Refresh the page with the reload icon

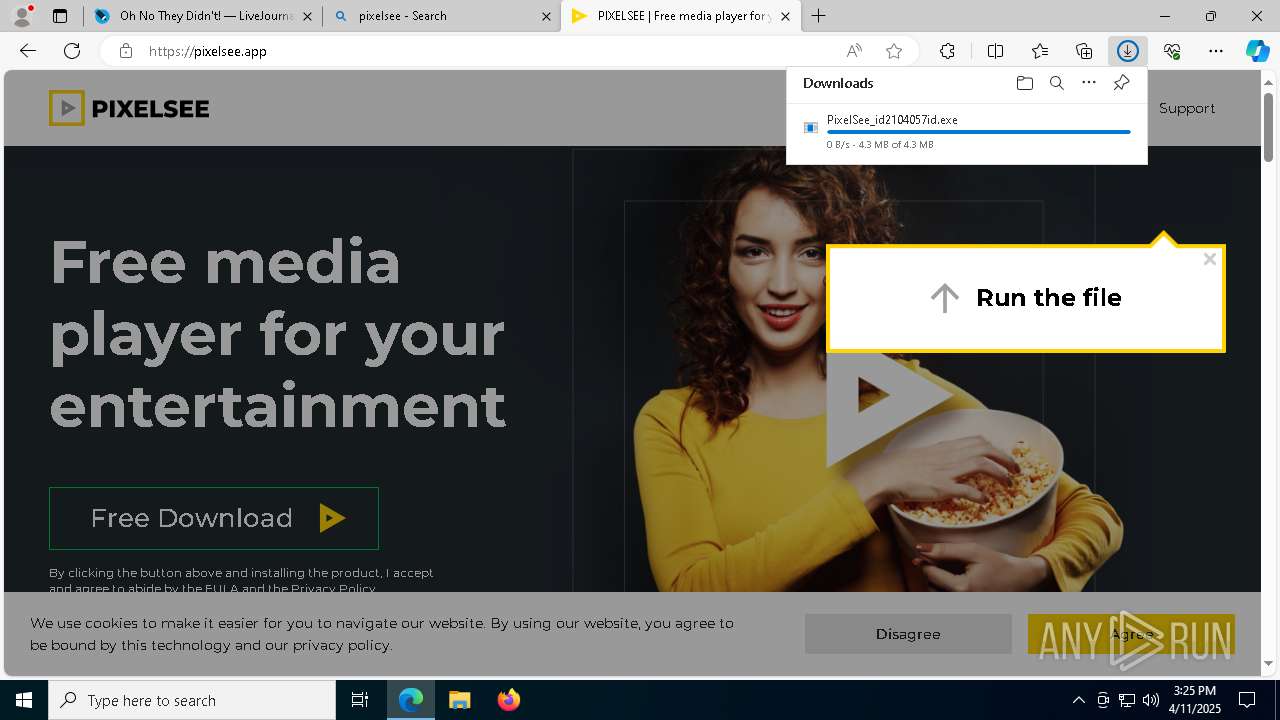pos(72,51)
